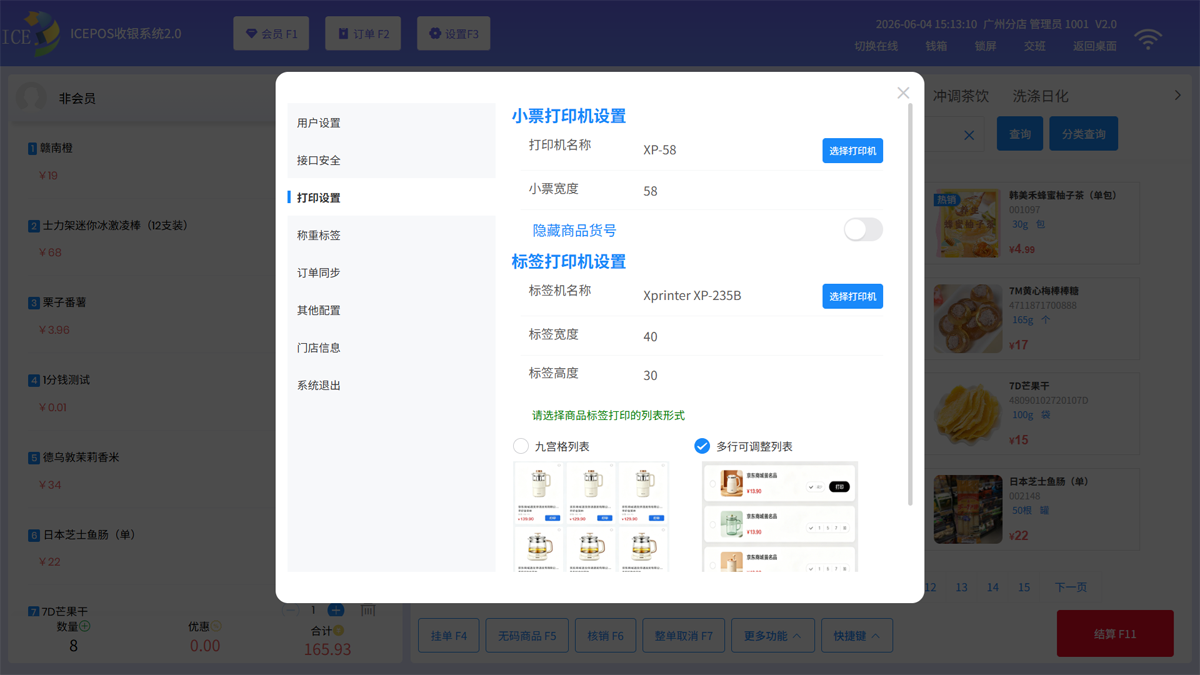Screen dimensions: 1200x675
Task: Click 切换在线 in the top bar
Action: point(876,46)
